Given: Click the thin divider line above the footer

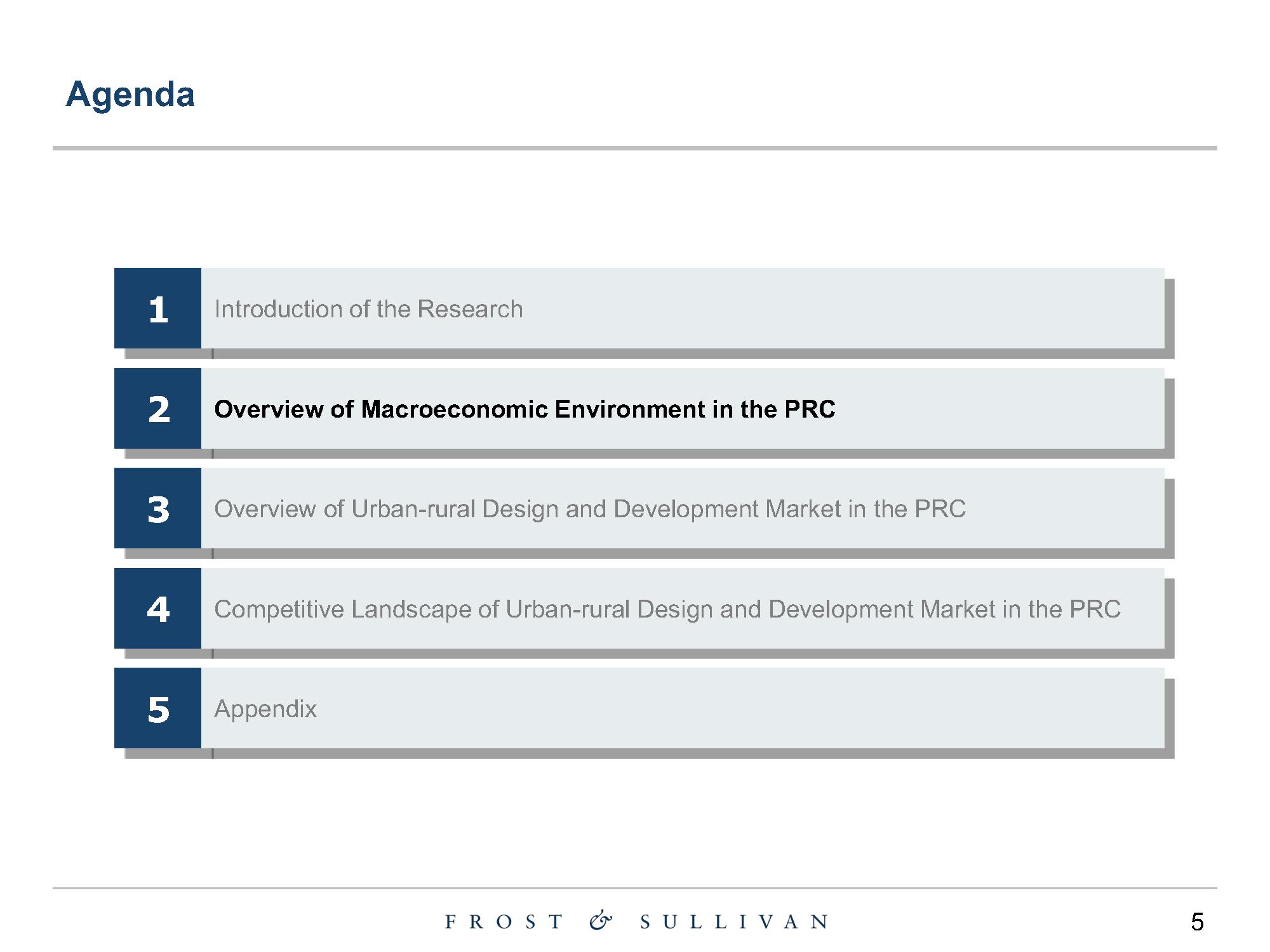Looking at the screenshot, I should pos(635,888).
